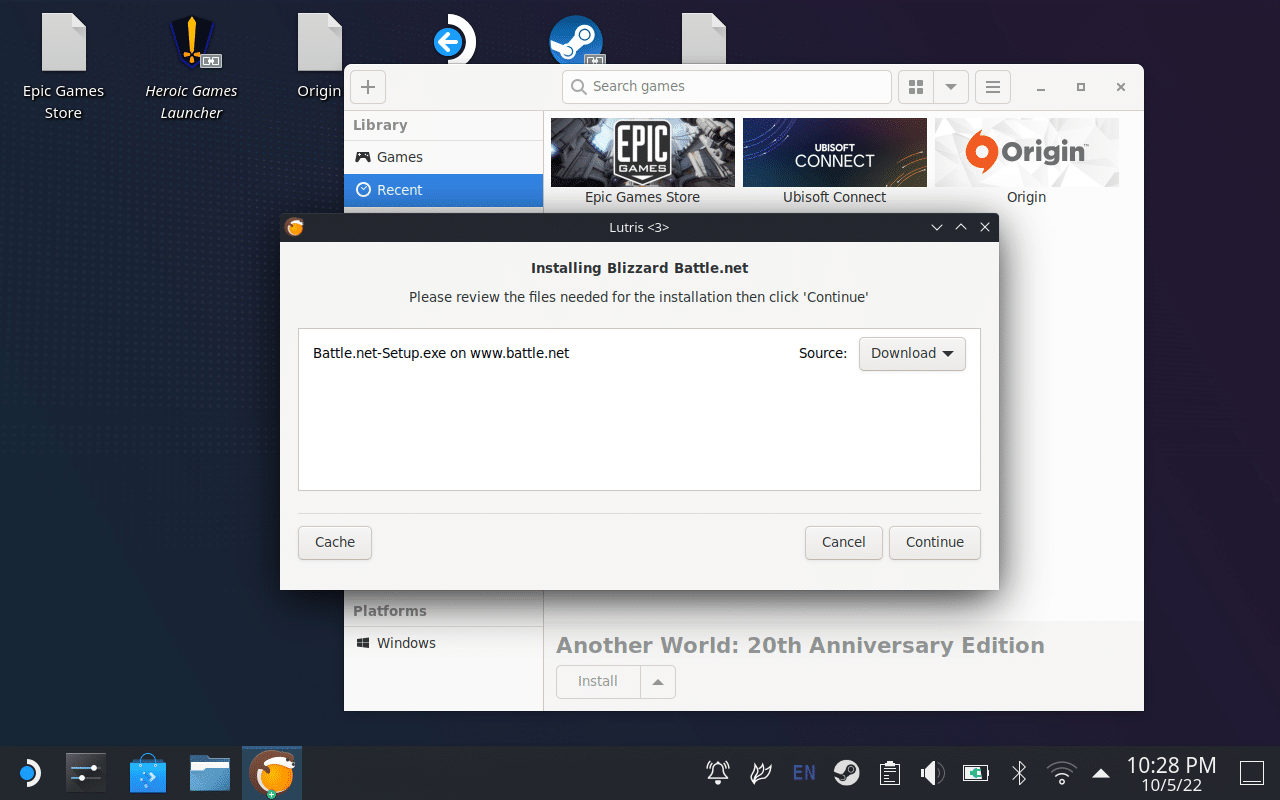Open the volume control in the system tray
Screen dimensions: 1280x800
coord(932,773)
